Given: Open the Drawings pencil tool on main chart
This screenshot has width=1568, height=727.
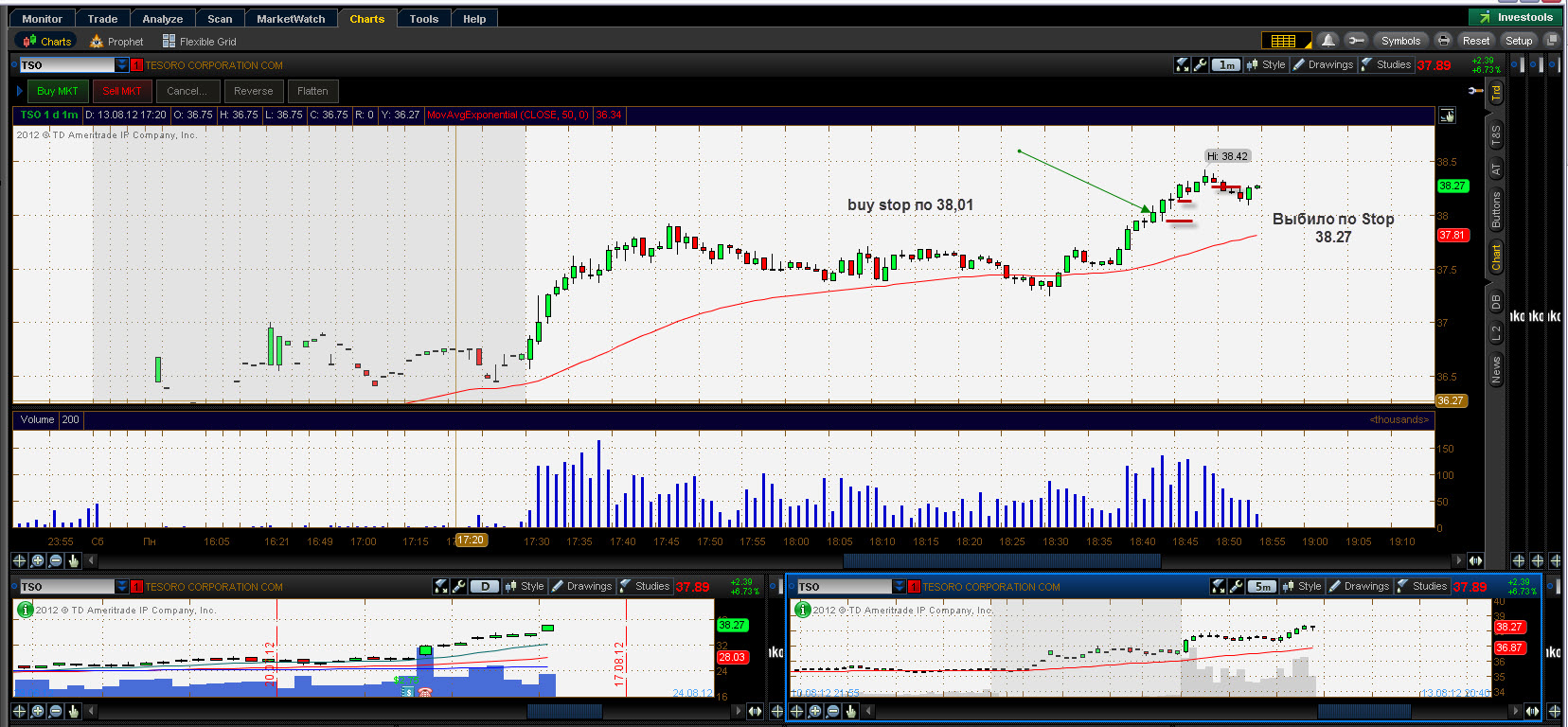Looking at the screenshot, I should pyautogui.click(x=1324, y=64).
